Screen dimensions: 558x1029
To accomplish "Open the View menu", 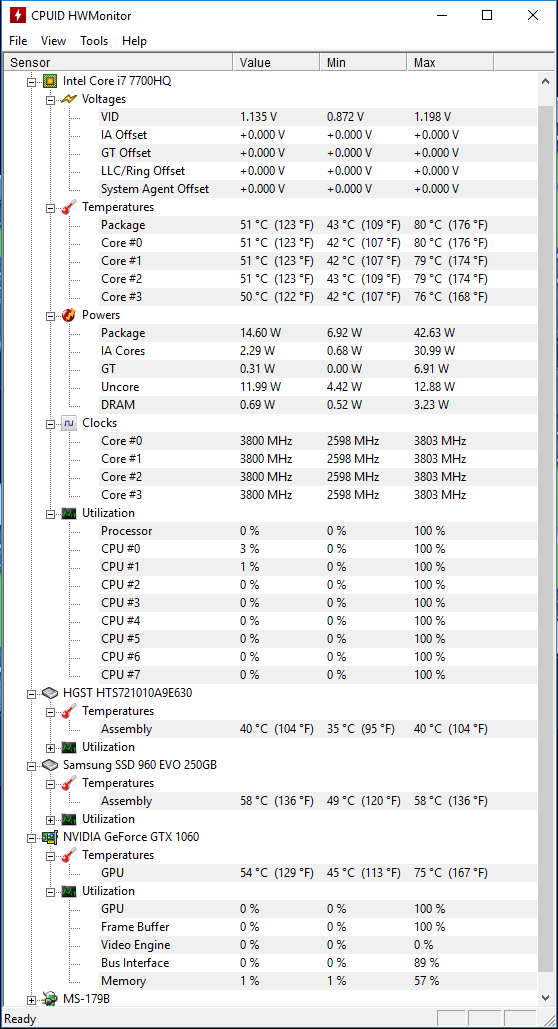I will (53, 41).
